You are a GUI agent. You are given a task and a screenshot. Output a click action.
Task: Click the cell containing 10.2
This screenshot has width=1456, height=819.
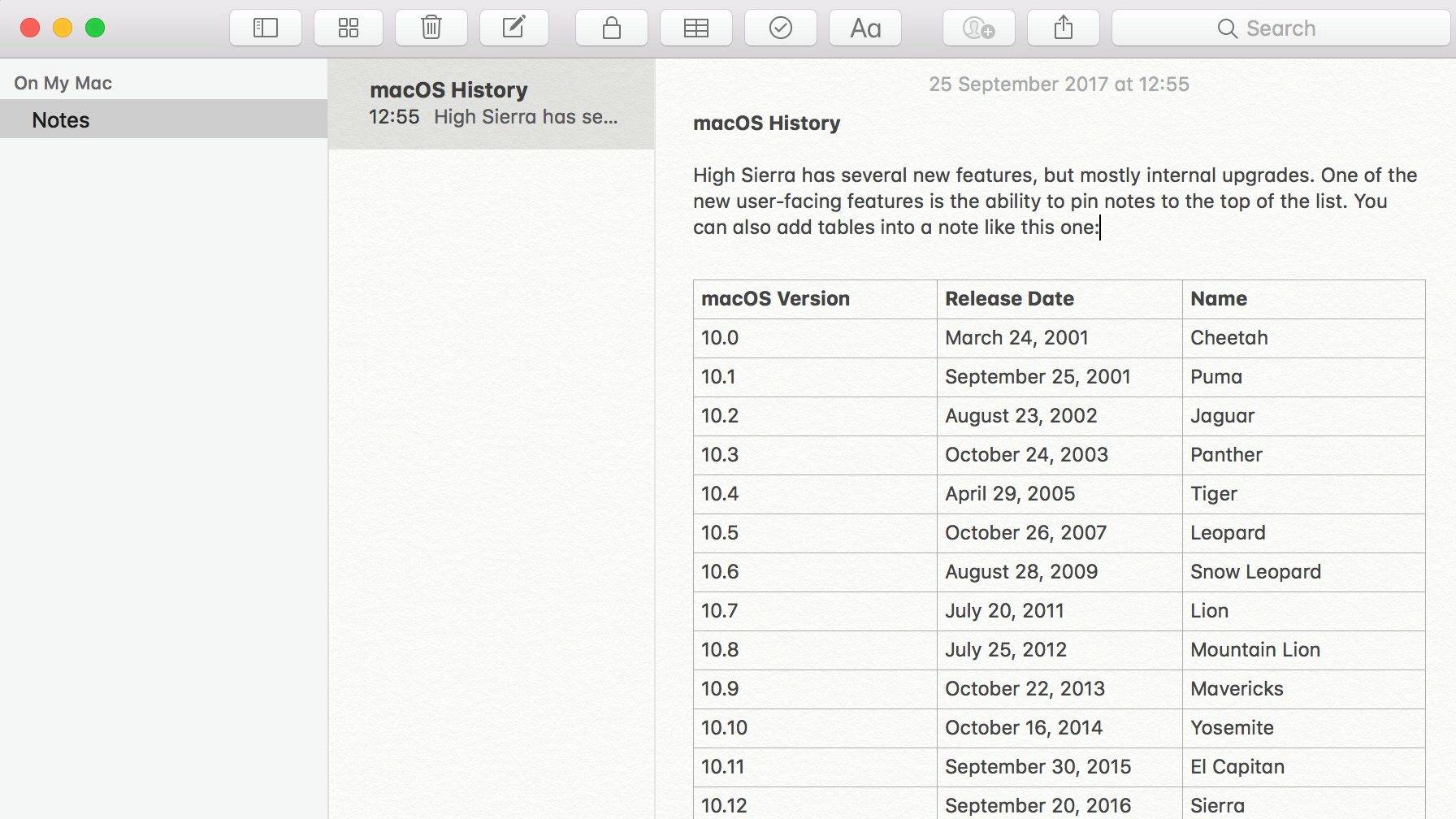tap(815, 416)
